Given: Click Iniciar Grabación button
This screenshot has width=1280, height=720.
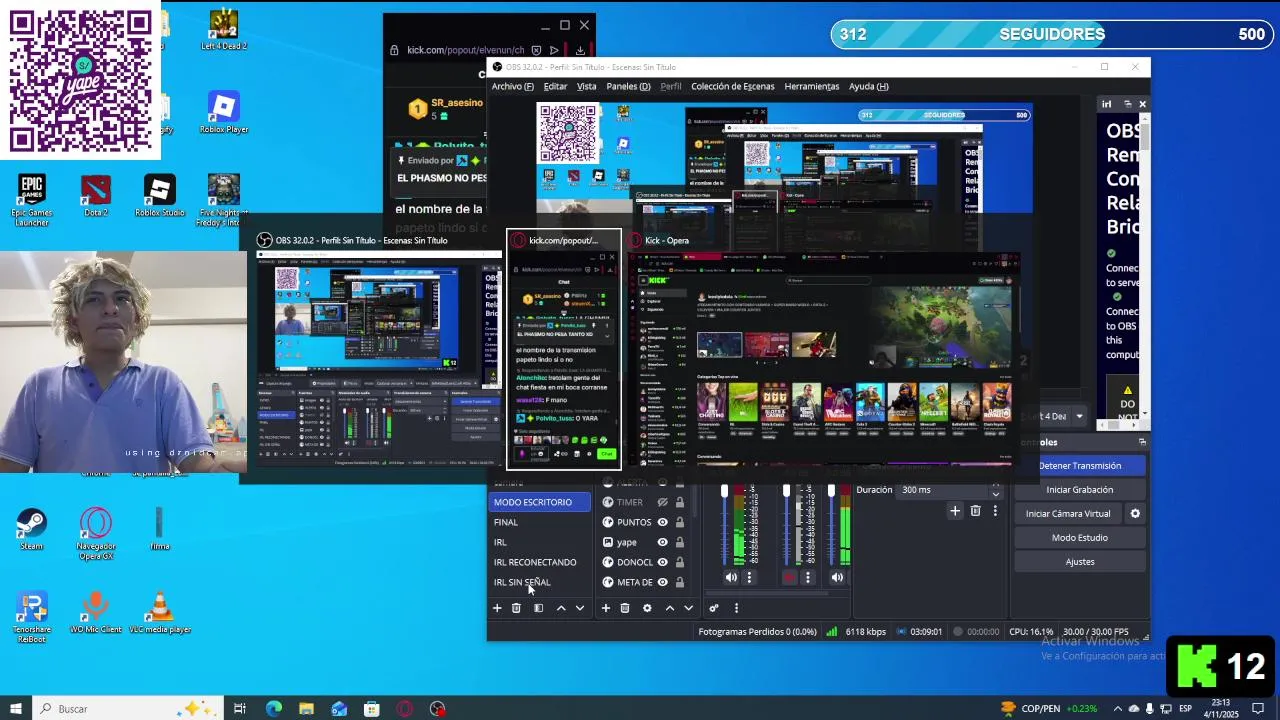Looking at the screenshot, I should coord(1080,490).
